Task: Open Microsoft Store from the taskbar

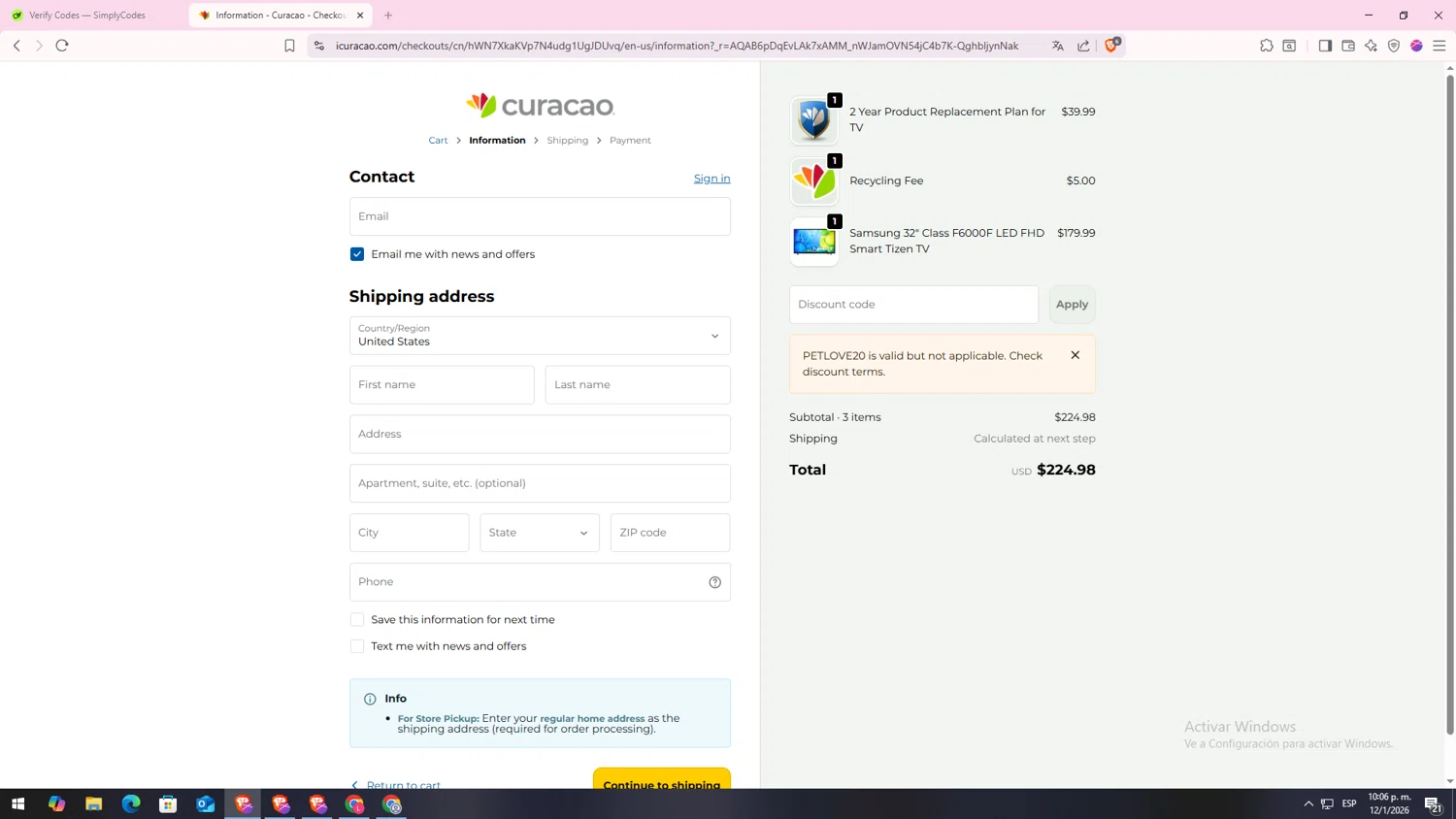Action: coord(168,803)
